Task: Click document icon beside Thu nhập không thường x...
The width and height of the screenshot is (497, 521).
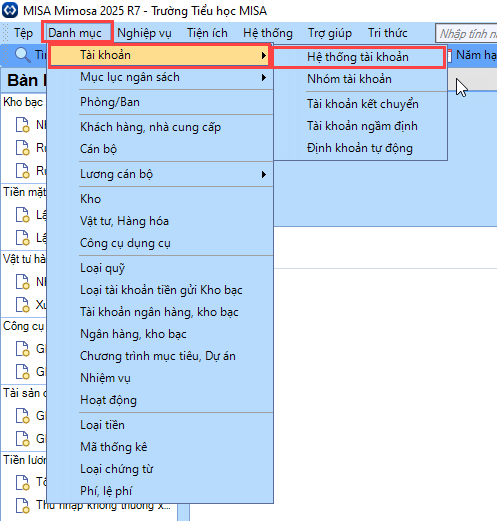Action: point(23,506)
